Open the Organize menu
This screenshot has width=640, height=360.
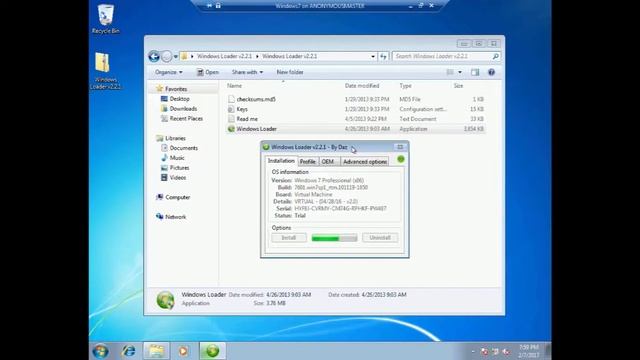(x=169, y=72)
